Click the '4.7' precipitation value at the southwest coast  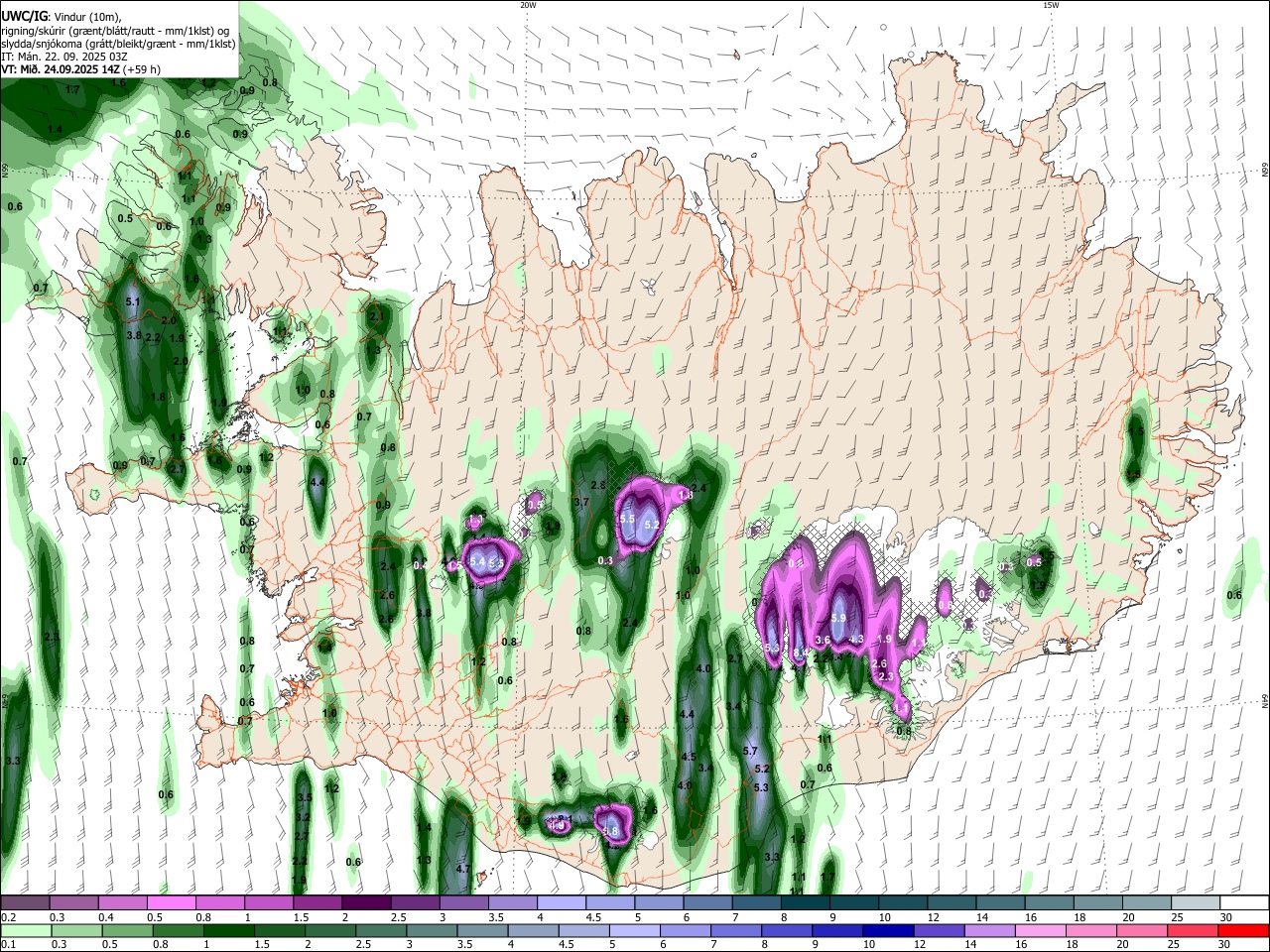pyautogui.click(x=462, y=869)
